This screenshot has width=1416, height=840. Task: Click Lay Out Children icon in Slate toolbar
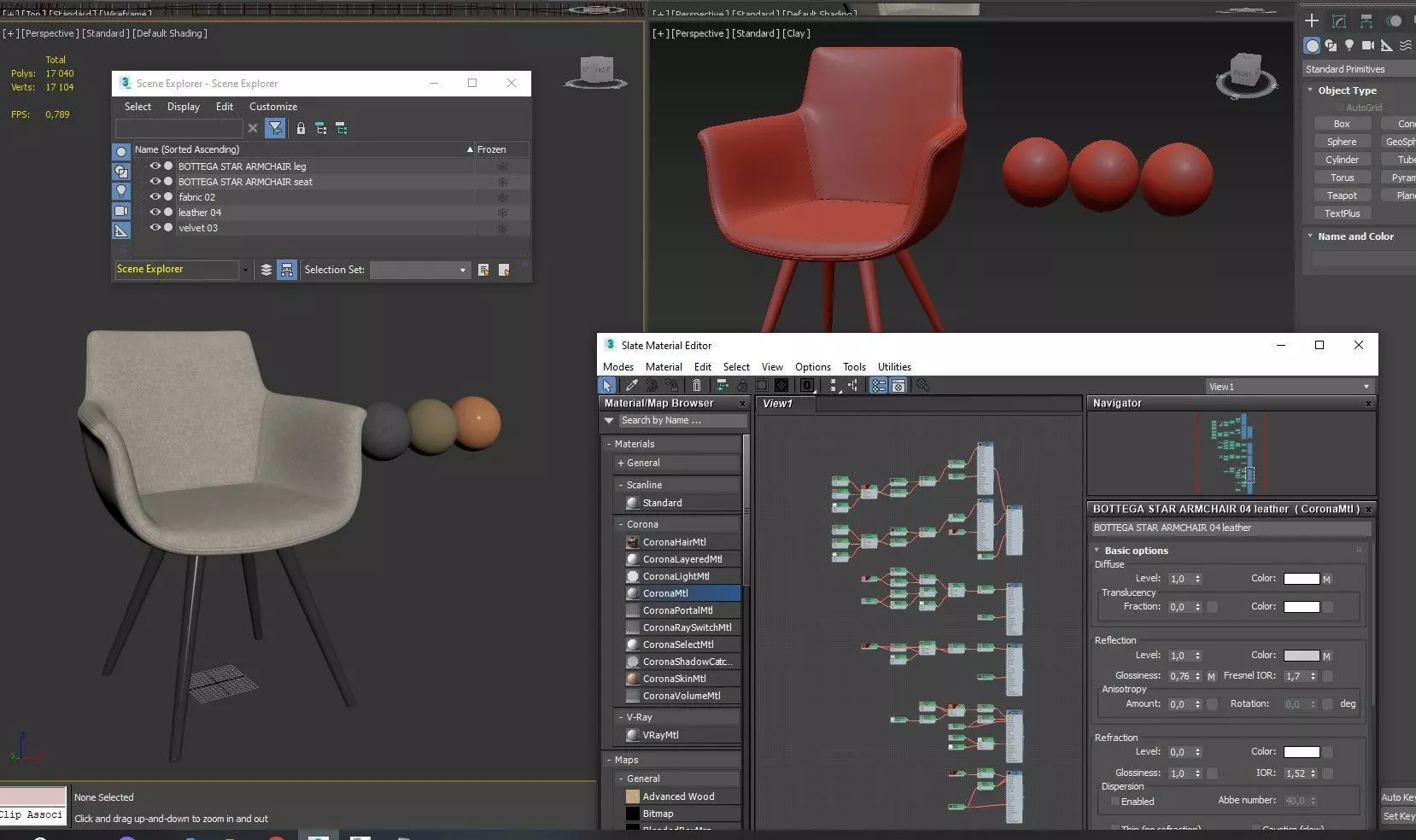852,386
